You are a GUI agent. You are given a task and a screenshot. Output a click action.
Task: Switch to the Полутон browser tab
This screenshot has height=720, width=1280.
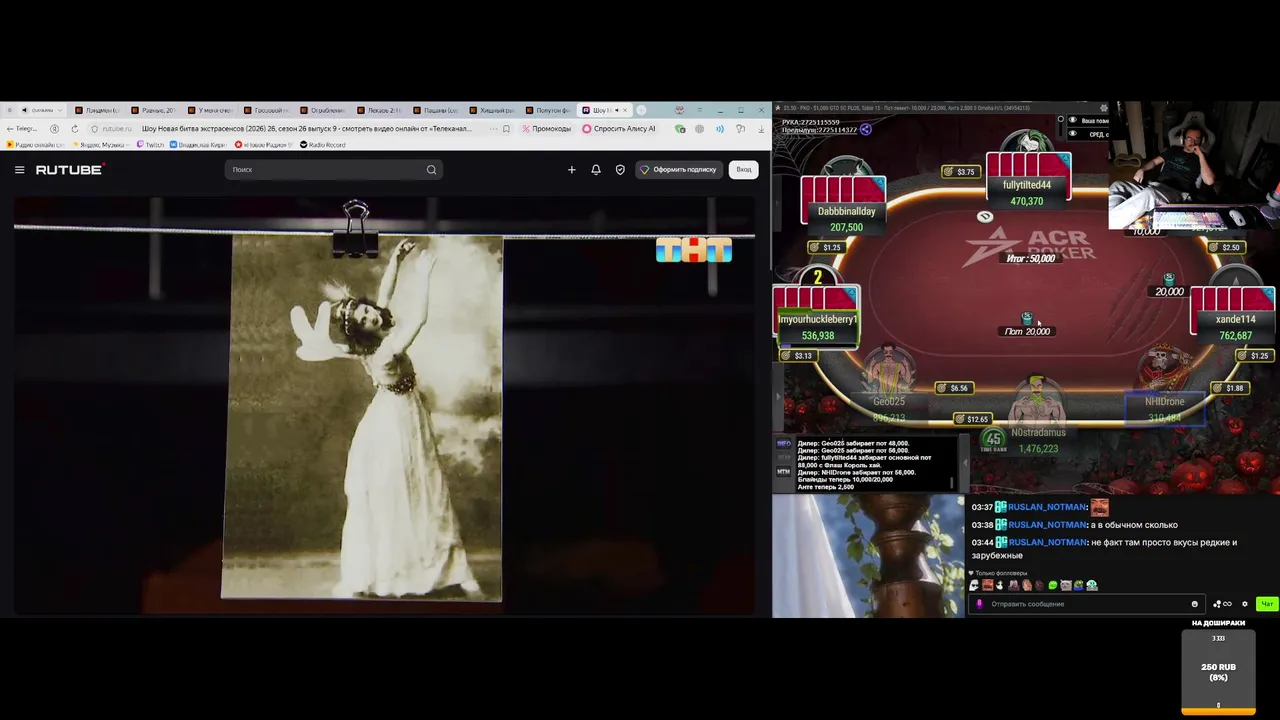pos(547,110)
